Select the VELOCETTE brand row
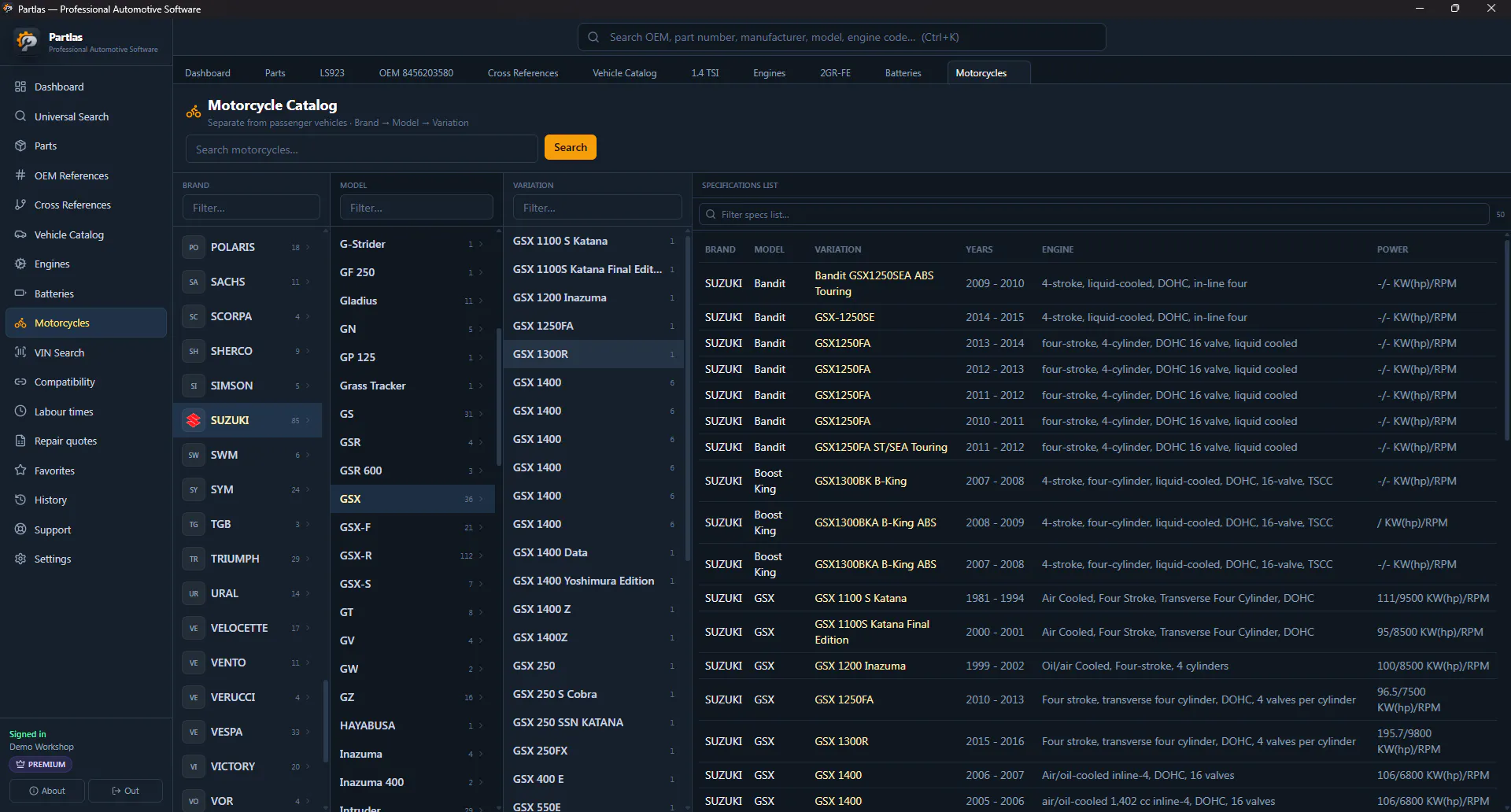 tap(247, 628)
